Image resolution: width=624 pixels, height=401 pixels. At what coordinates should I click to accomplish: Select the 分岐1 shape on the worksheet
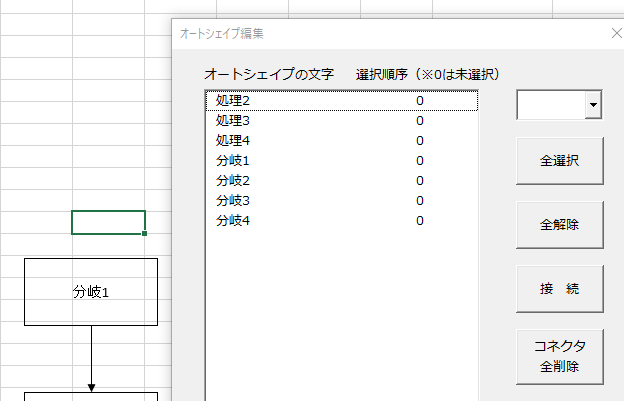tap(91, 292)
